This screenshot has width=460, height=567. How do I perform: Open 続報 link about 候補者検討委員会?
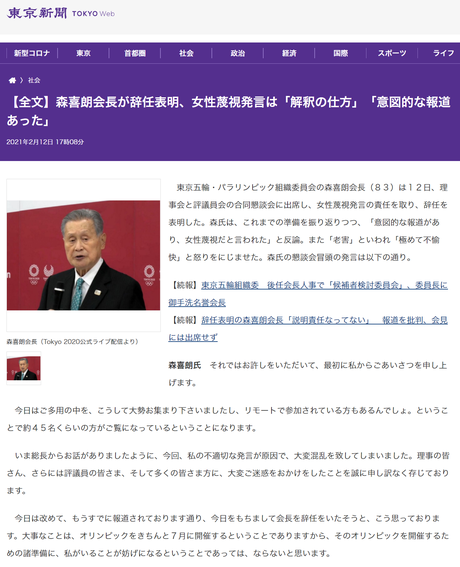point(308,294)
